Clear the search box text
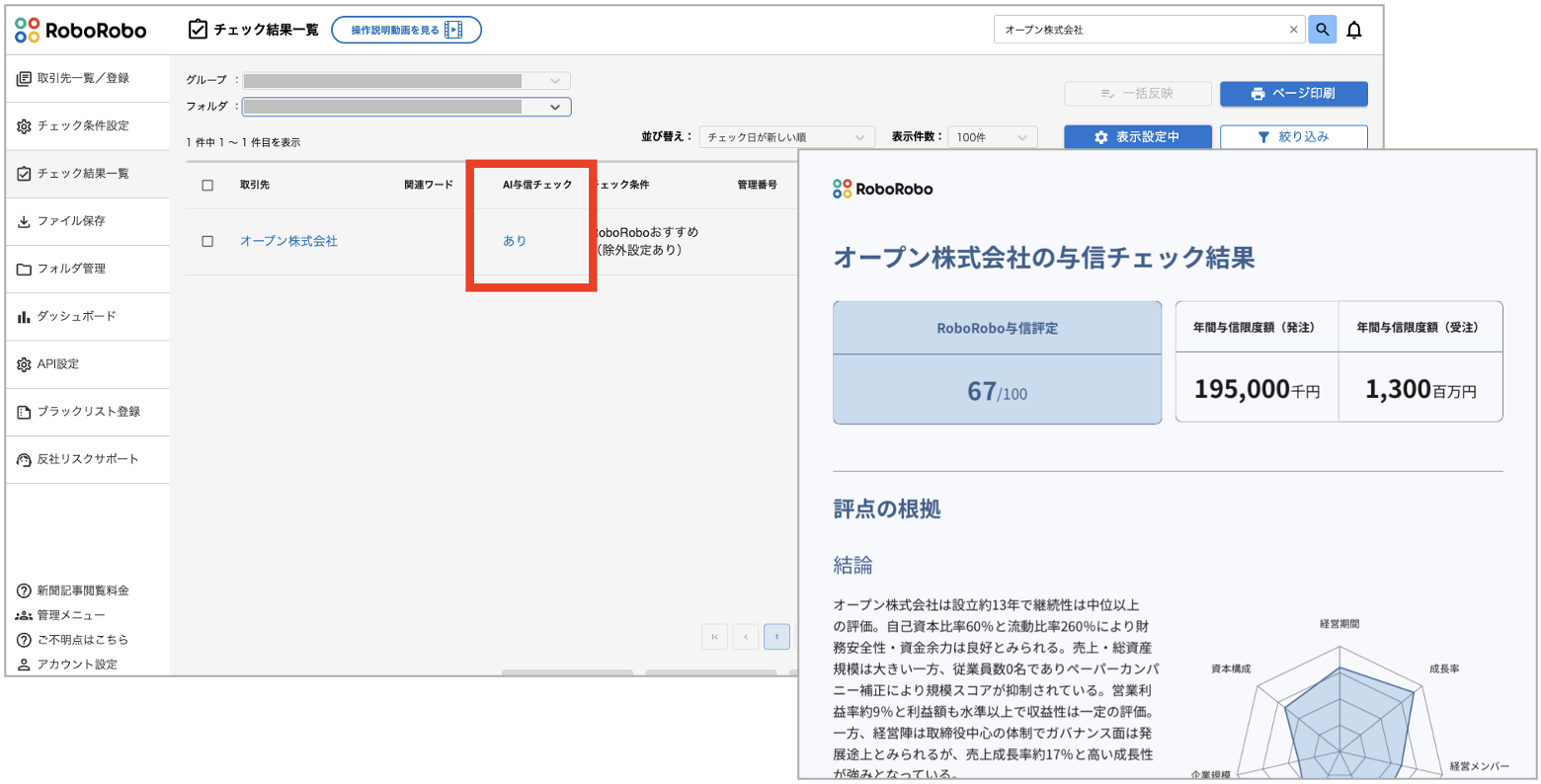The image size is (1541, 784). point(1294,30)
